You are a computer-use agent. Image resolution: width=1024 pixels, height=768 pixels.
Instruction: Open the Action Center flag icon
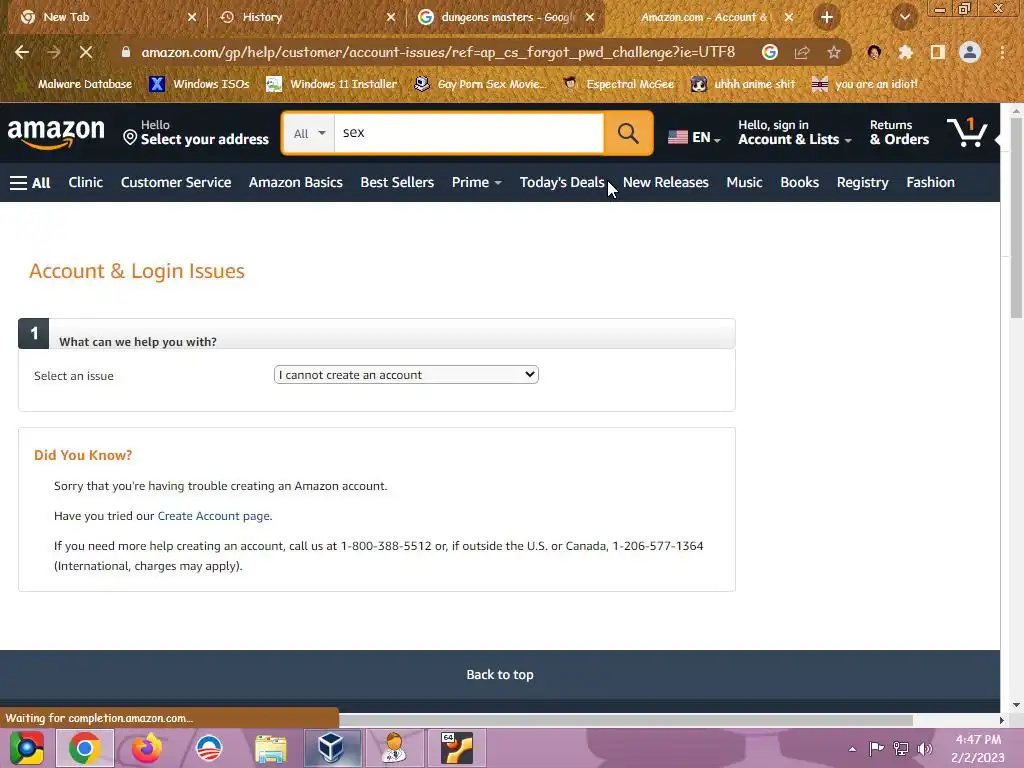pyautogui.click(x=876, y=748)
